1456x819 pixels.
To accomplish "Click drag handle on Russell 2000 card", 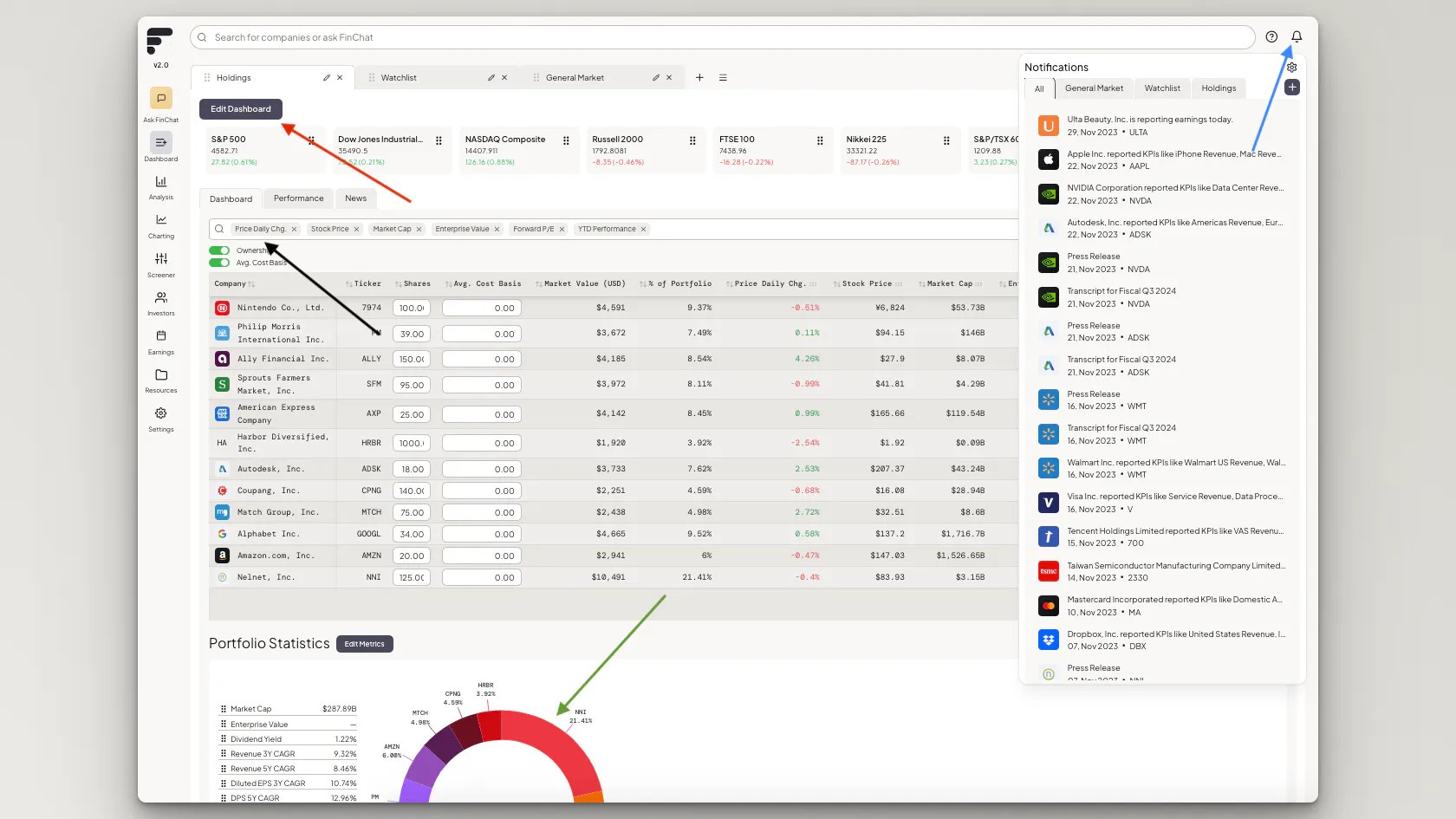I will coord(692,140).
